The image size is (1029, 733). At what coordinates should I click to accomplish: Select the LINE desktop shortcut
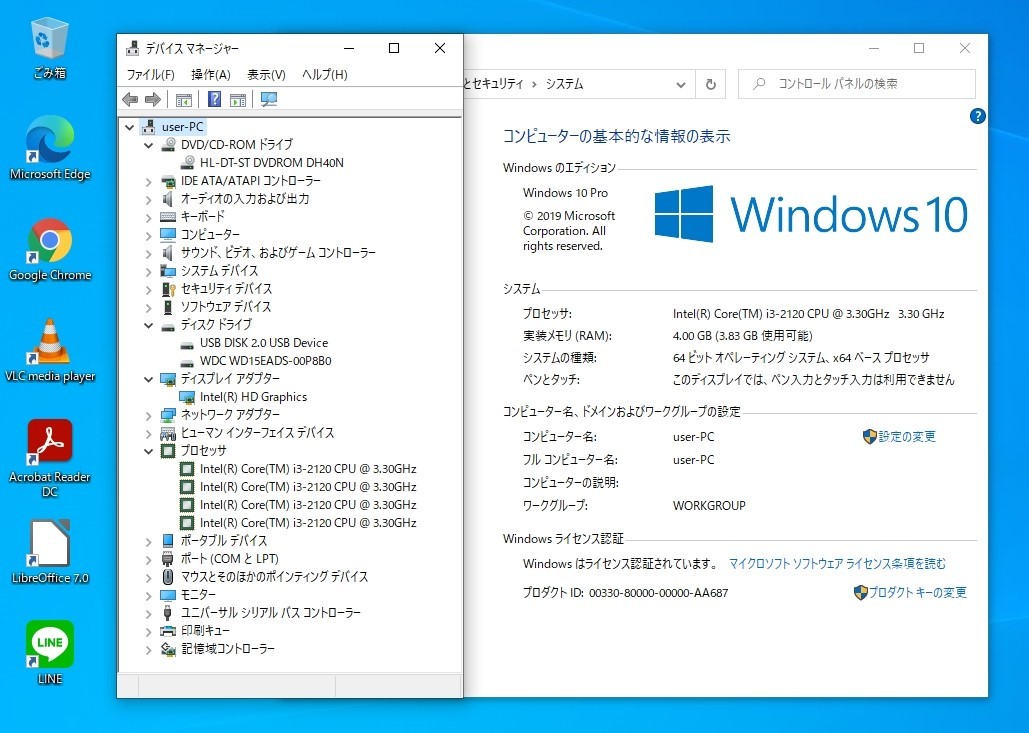(x=50, y=653)
